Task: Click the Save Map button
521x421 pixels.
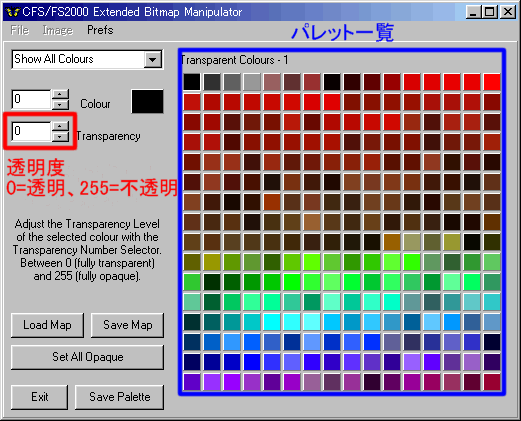Action: [x=128, y=325]
